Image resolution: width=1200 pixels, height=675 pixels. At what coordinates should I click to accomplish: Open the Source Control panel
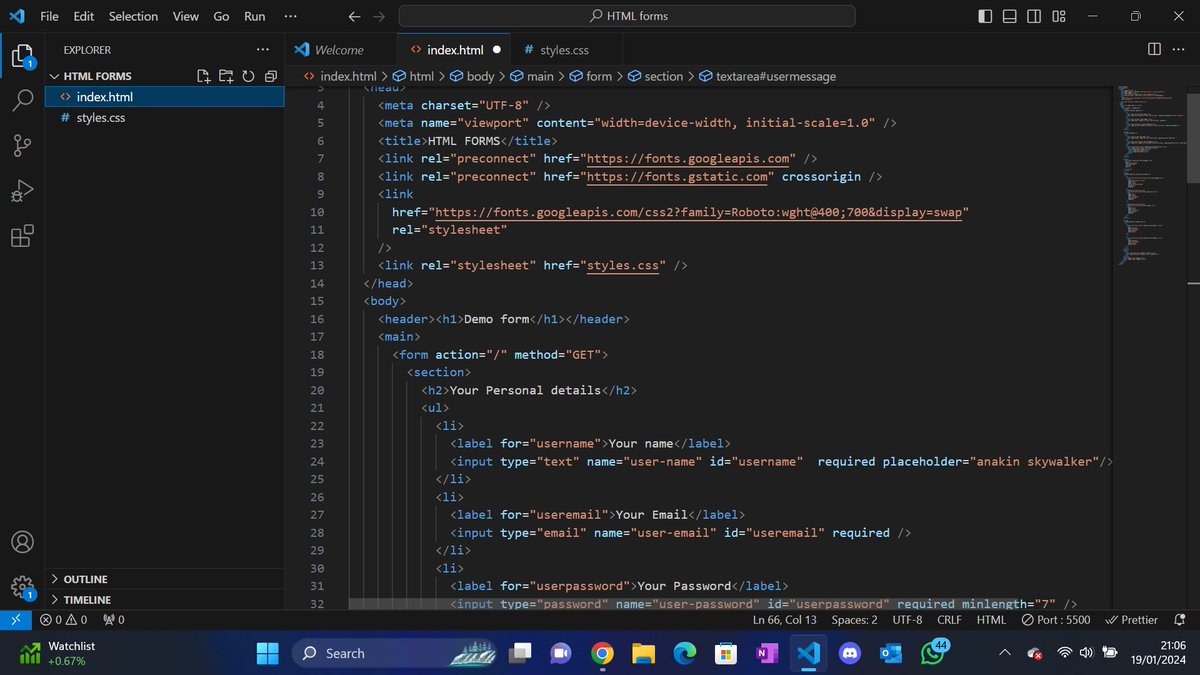coord(22,145)
